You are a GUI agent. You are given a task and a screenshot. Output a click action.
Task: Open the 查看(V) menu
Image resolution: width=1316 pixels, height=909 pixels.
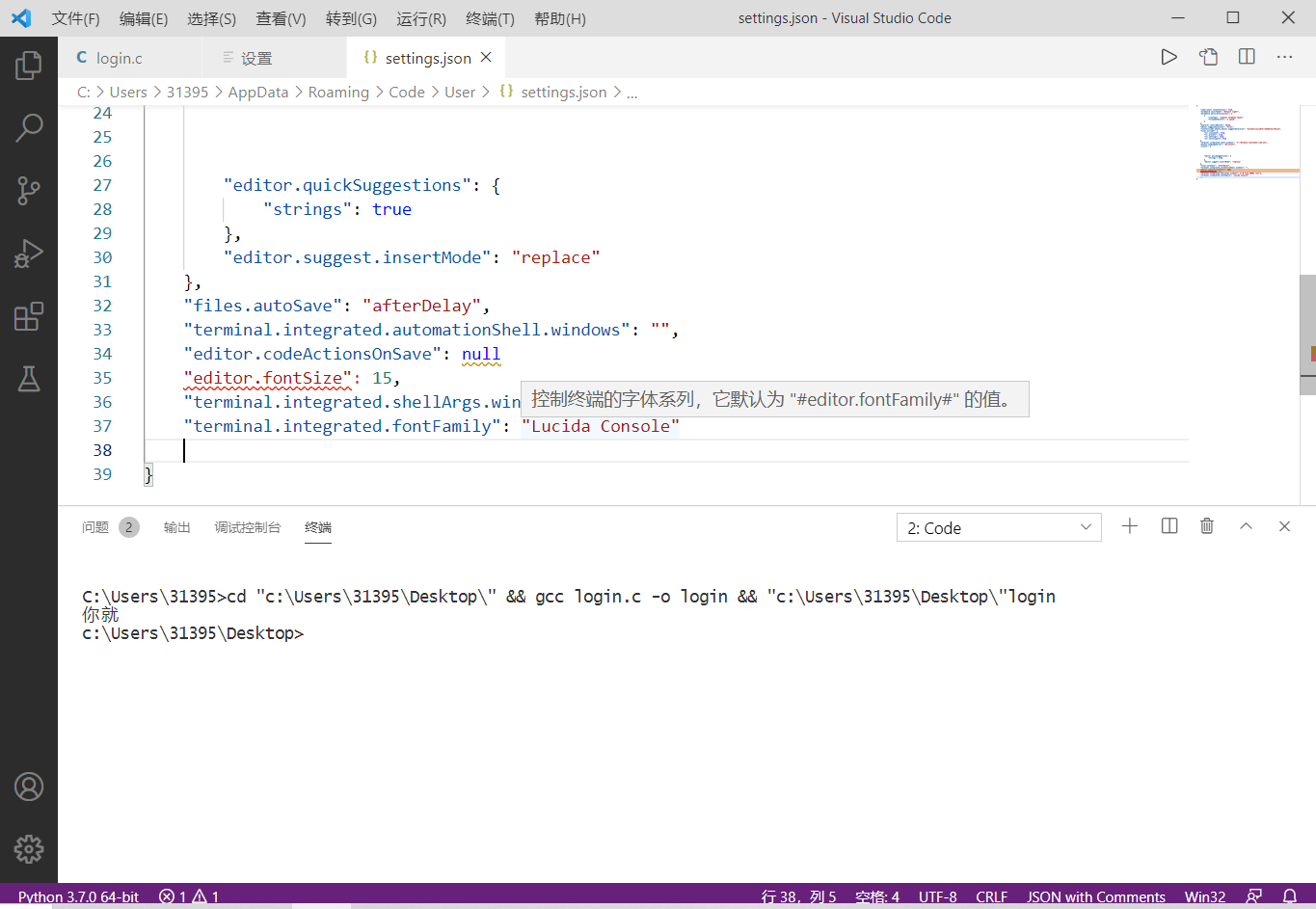point(281,18)
